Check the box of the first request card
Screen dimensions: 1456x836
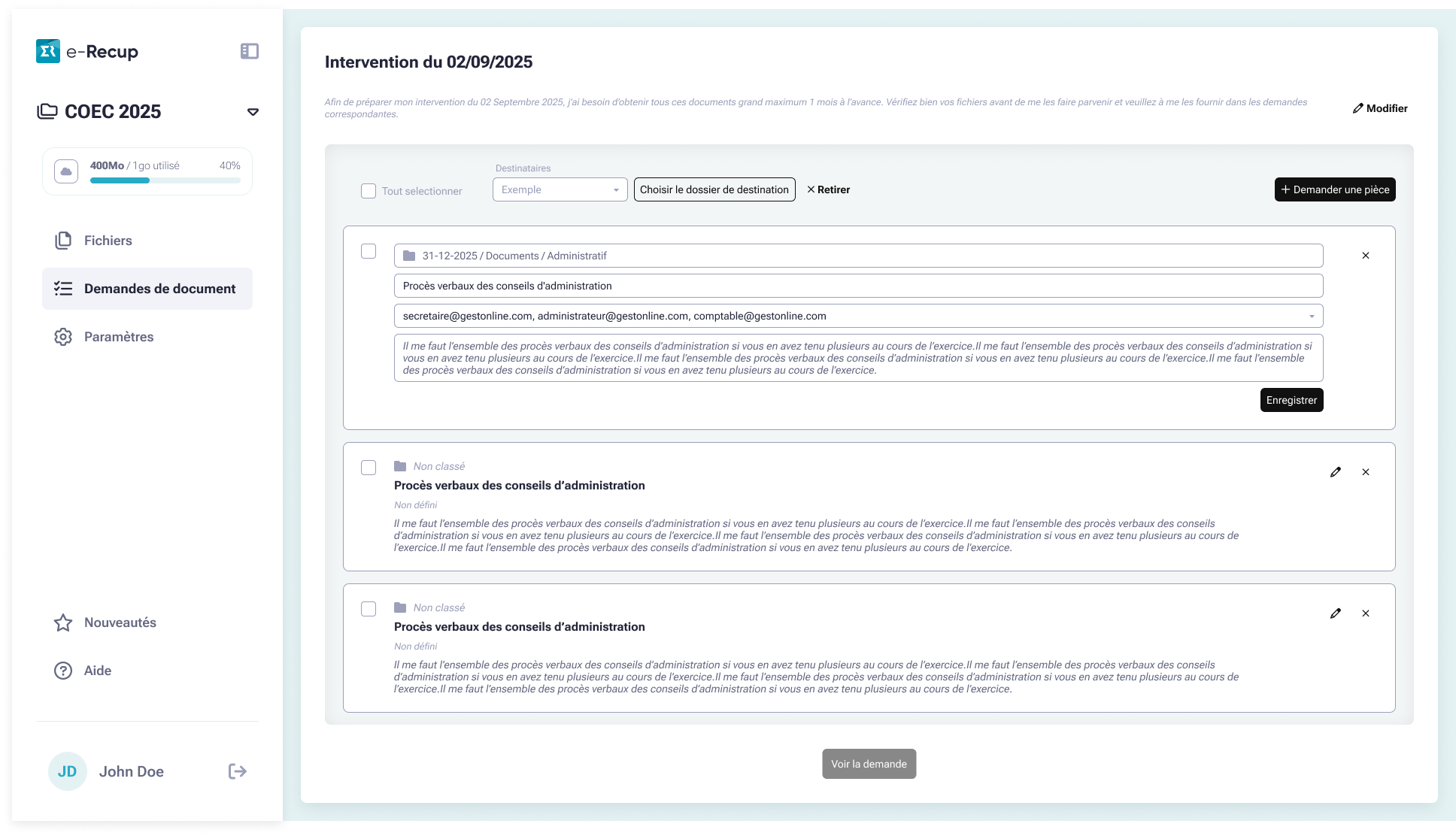coord(369,251)
